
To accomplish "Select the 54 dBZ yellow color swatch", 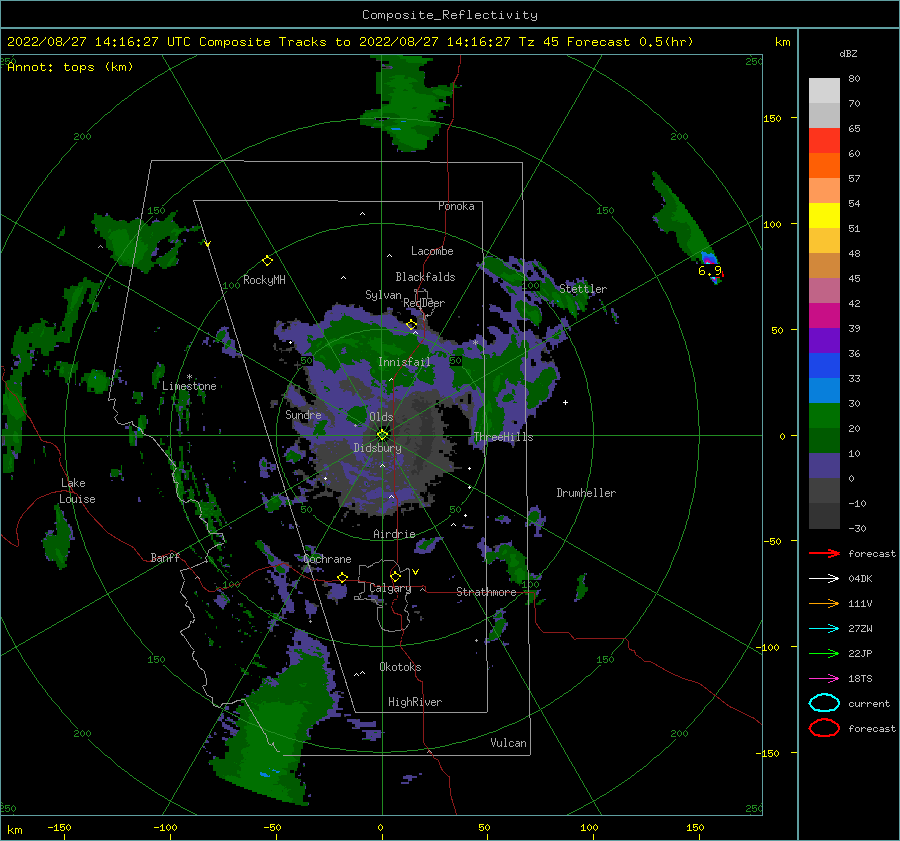I will point(824,215).
